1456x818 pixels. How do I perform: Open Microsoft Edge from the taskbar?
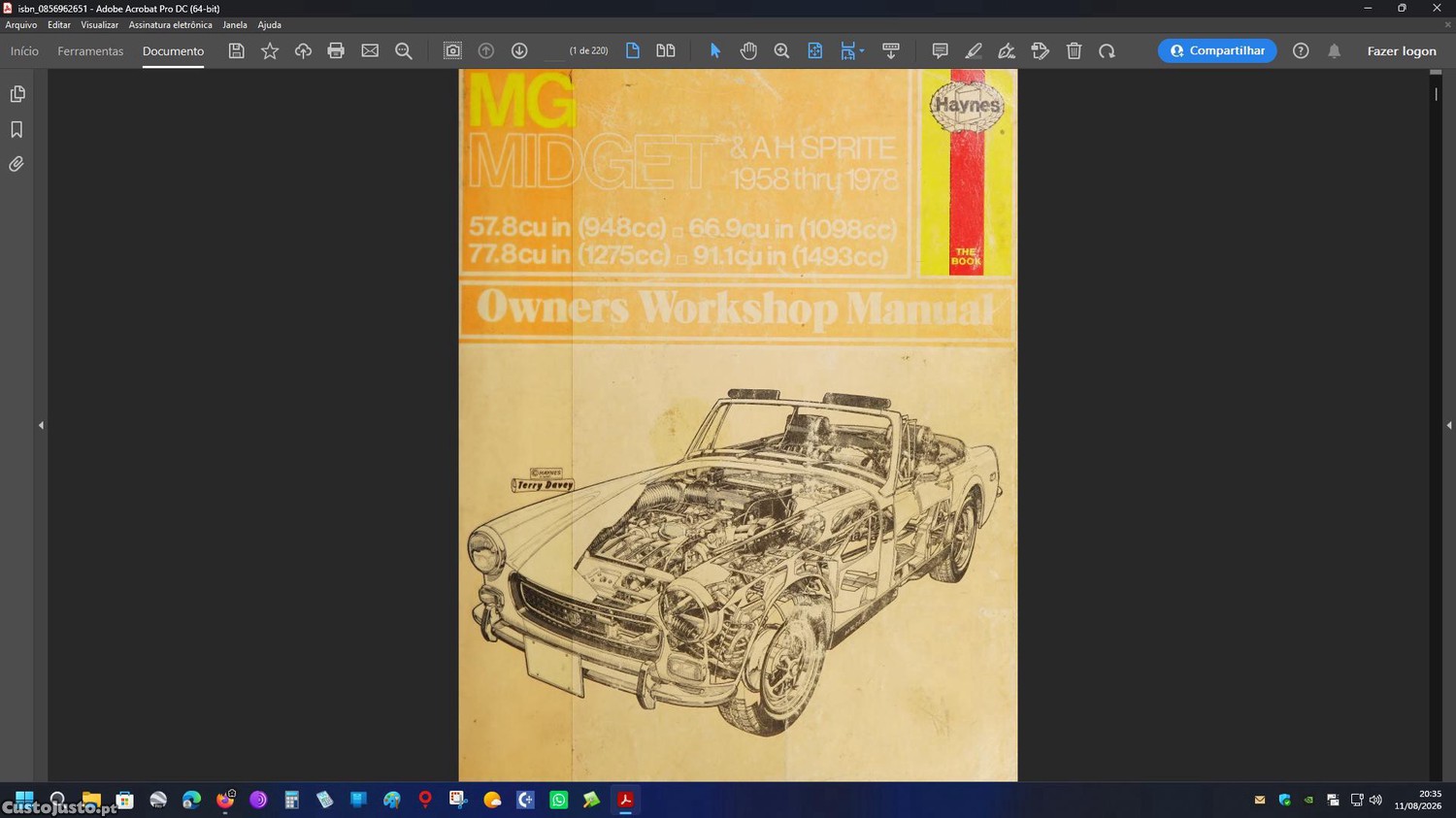coord(191,800)
